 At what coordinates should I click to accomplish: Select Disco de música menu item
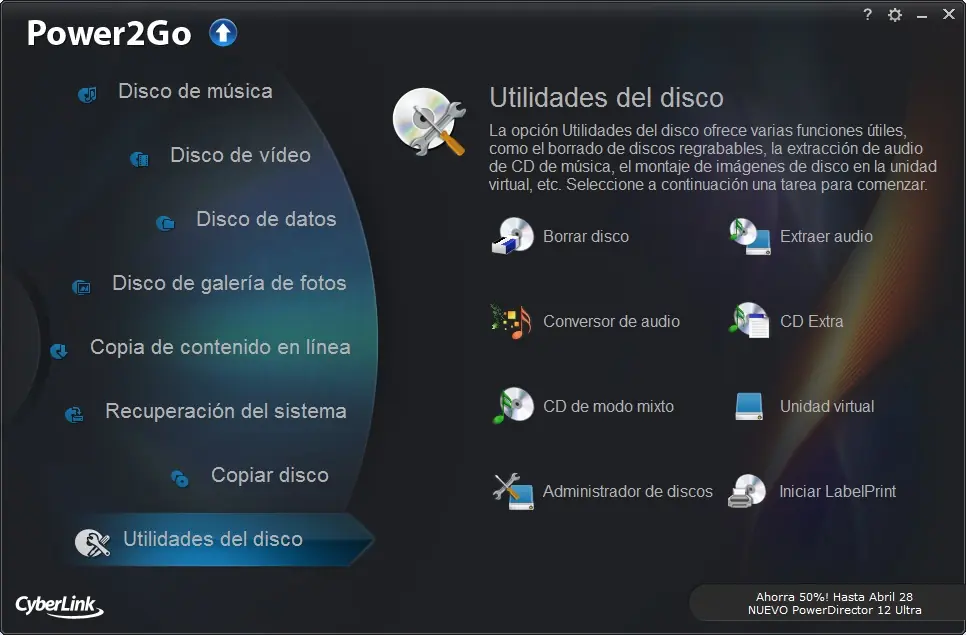point(195,91)
